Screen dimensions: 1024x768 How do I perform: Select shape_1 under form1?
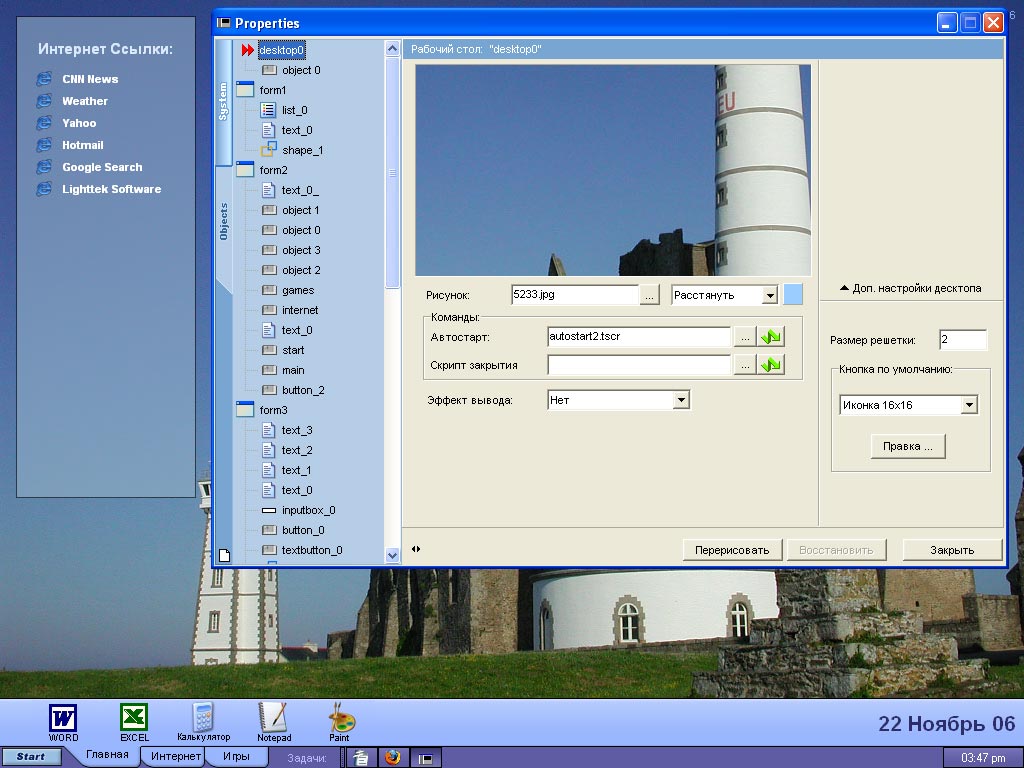302,150
